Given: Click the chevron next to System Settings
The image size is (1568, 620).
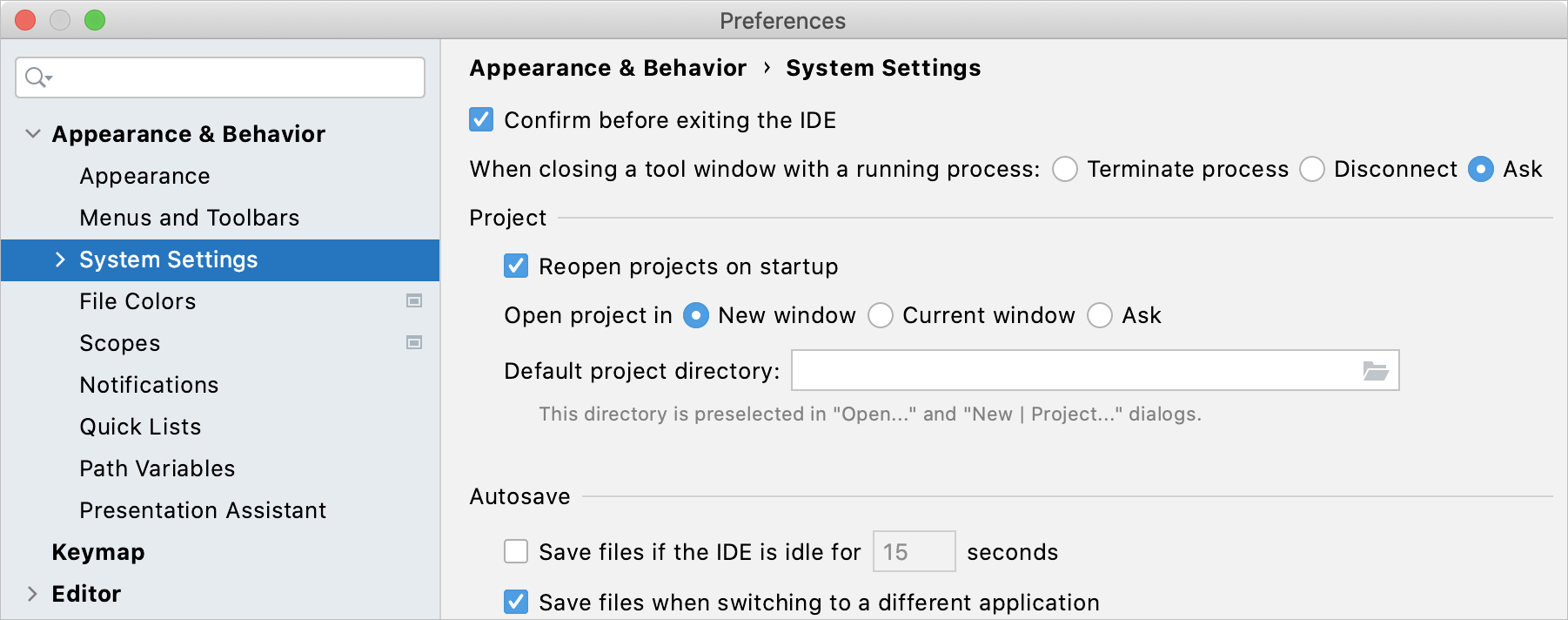Looking at the screenshot, I should coord(60,259).
